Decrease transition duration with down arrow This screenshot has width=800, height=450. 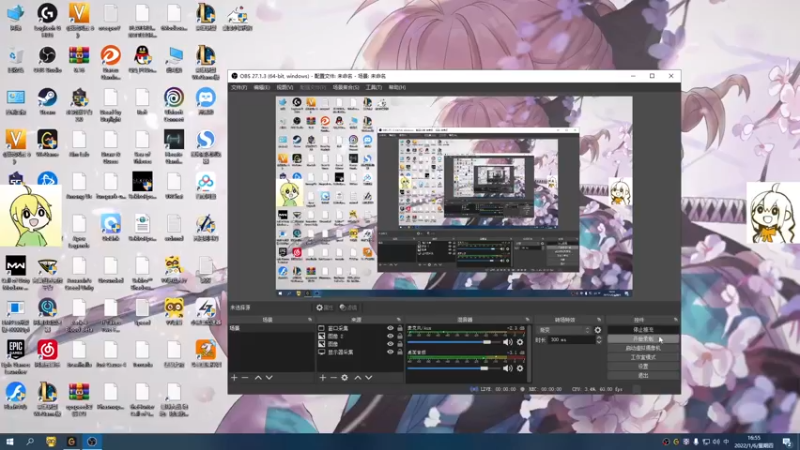(599, 342)
